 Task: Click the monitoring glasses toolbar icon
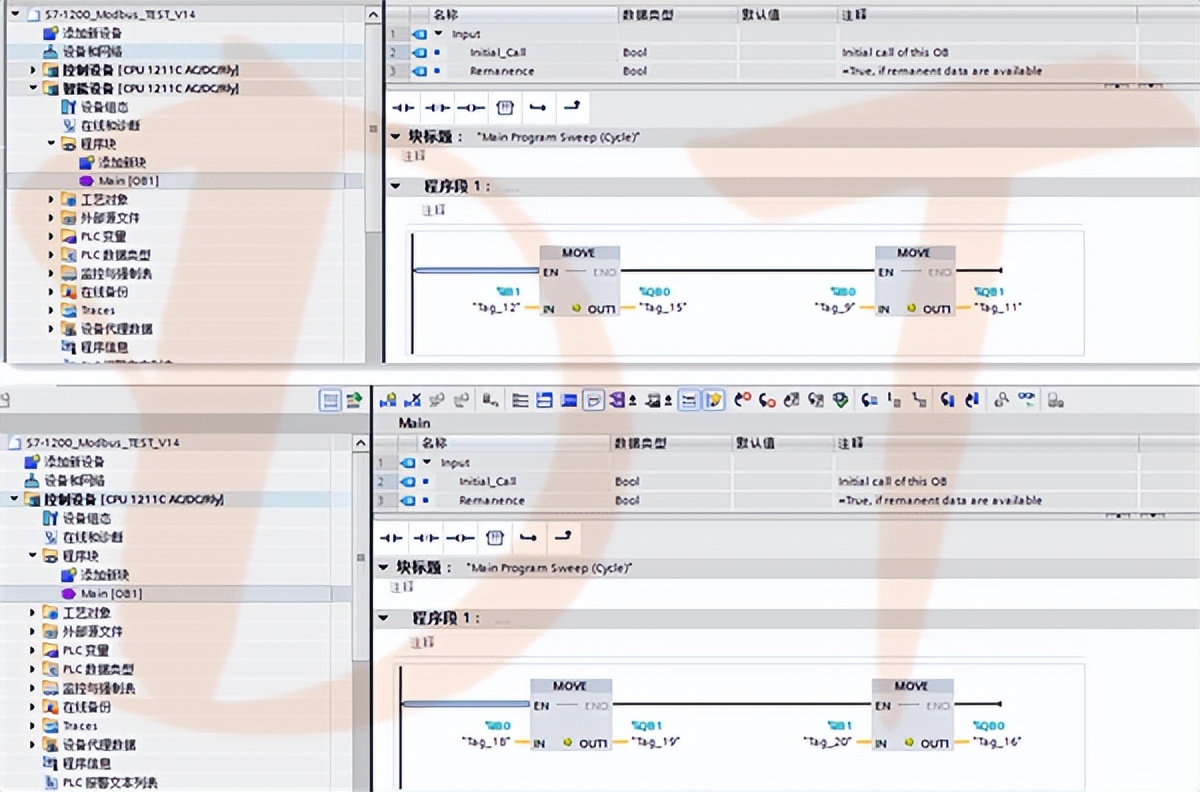click(1027, 401)
